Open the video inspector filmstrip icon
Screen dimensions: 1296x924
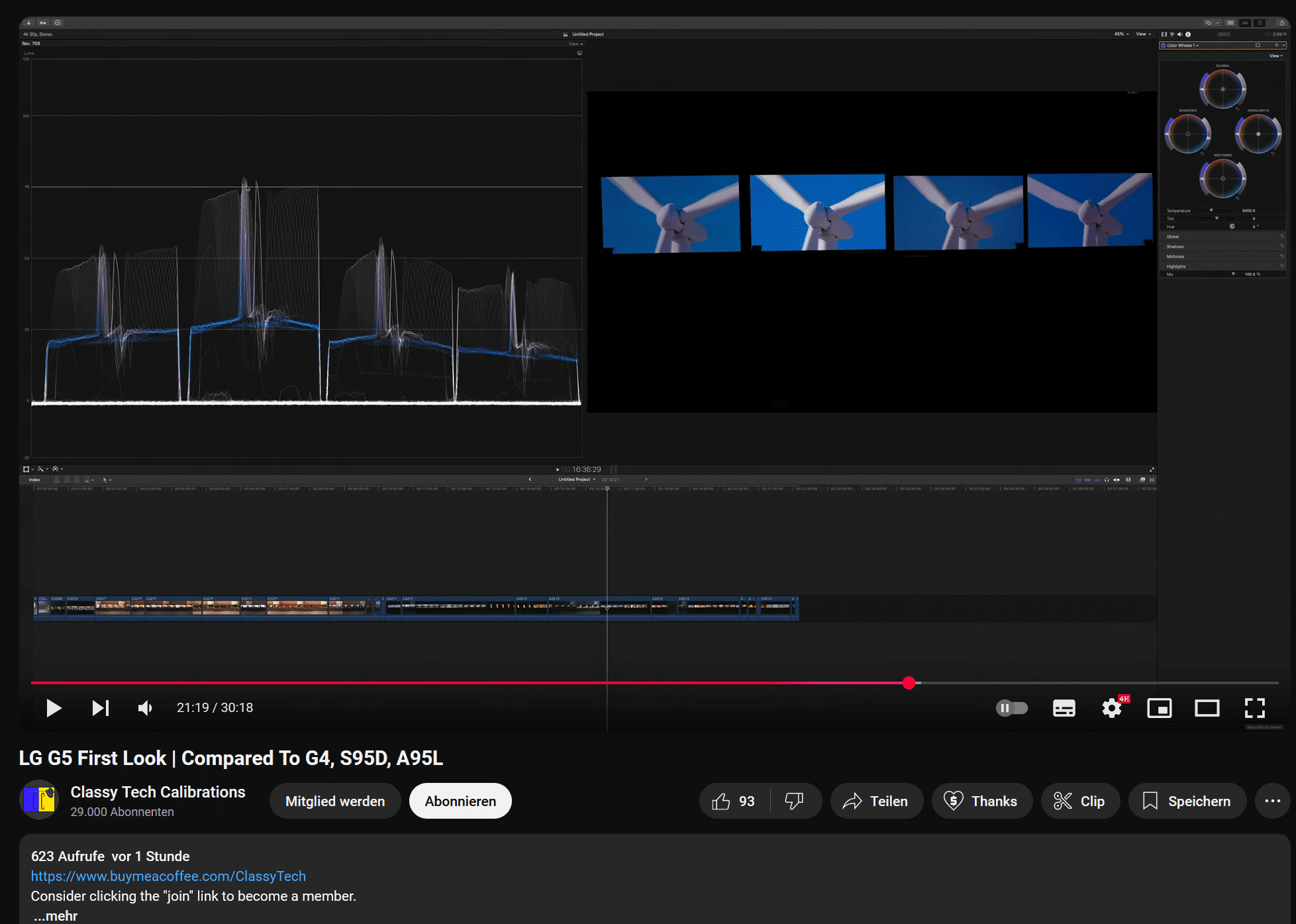point(1164,34)
